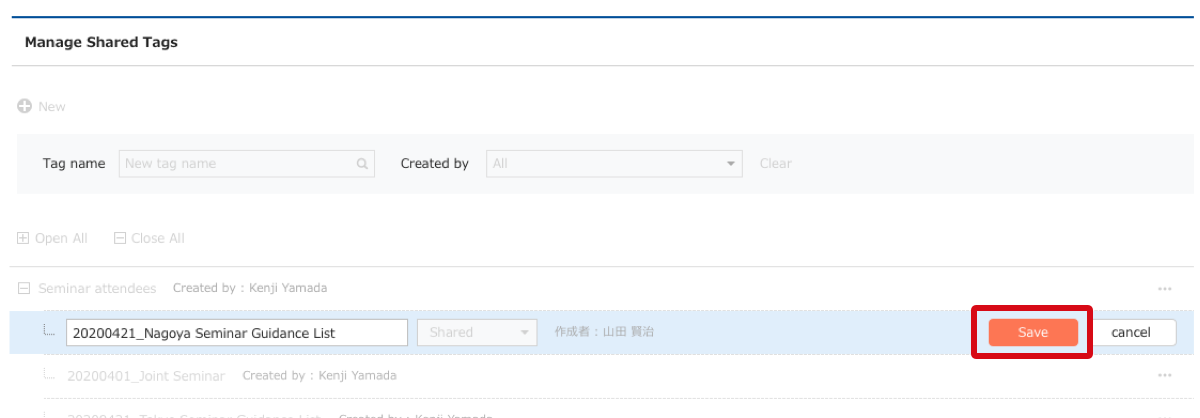Click the Seminar attendees tag name

[x=97, y=288]
